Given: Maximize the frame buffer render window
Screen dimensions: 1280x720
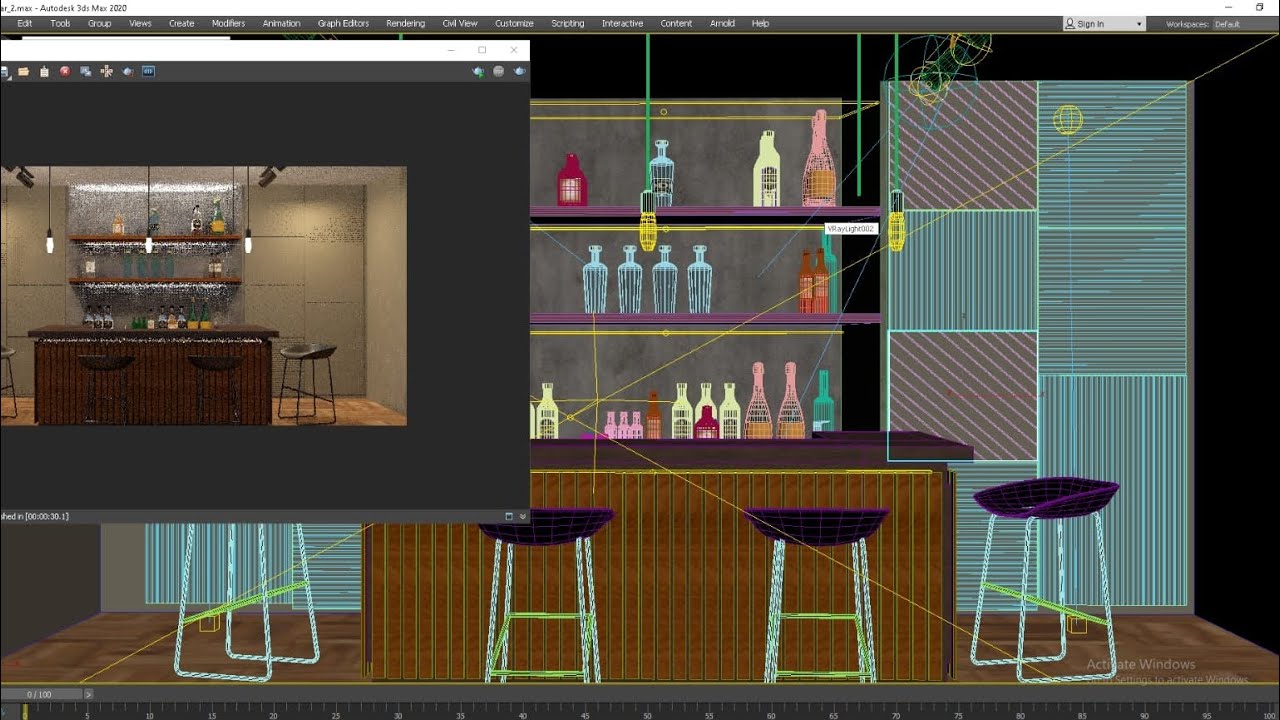Looking at the screenshot, I should coord(482,50).
